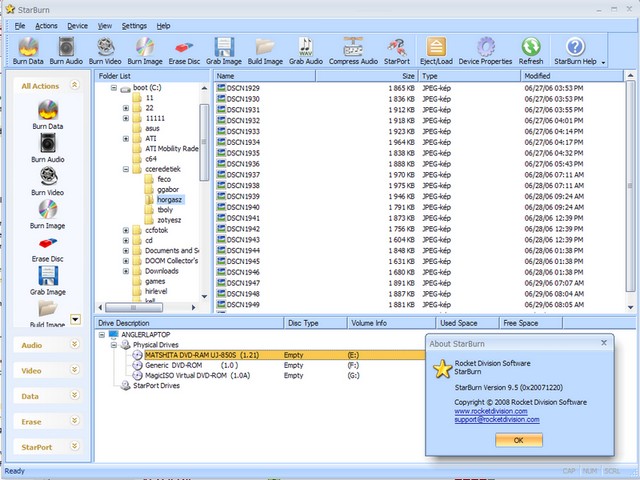Select the horgasz folder
Image resolution: width=640 pixels, height=480 pixels.
[x=169, y=200]
